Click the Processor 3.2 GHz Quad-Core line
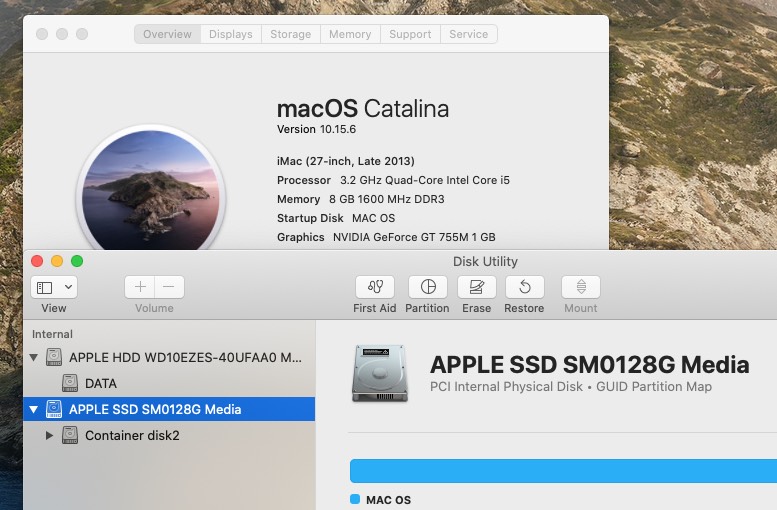 point(393,180)
